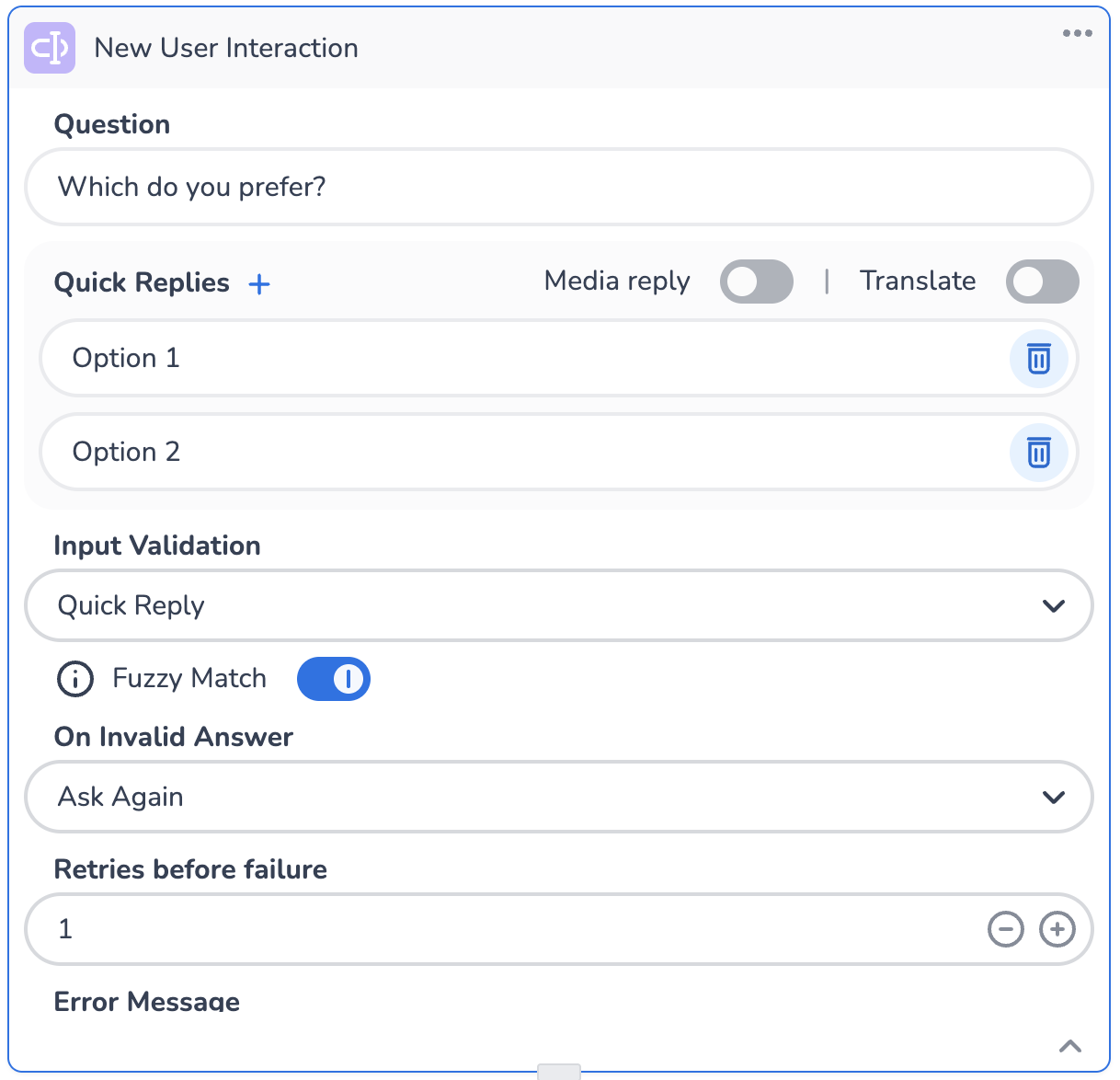Click the New User Interaction title
1120x1080 pixels.
click(x=226, y=48)
